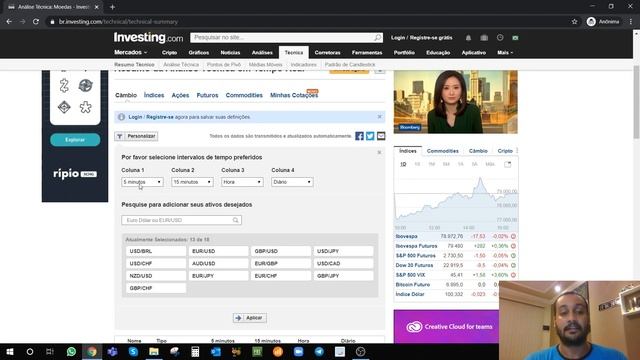Switch to the Ações tab
The image size is (640, 360).
pyautogui.click(x=180, y=95)
